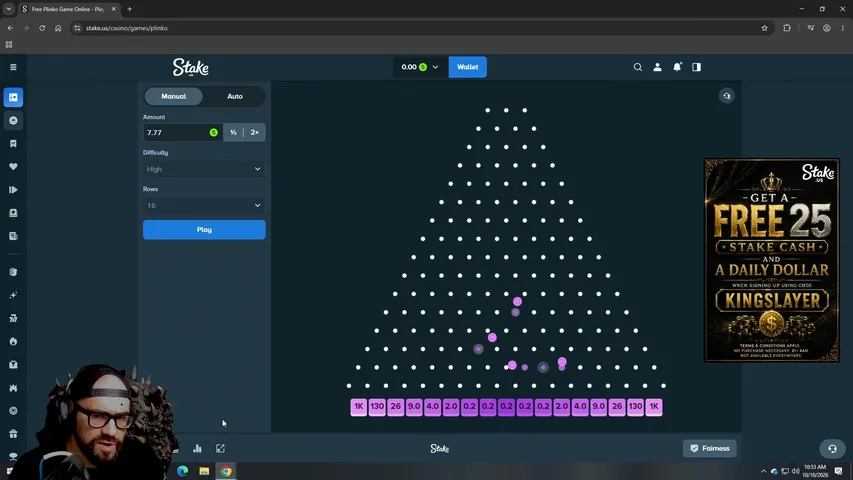The width and height of the screenshot is (853, 480).
Task: Click the volume icon in system tray
Action: (795, 471)
